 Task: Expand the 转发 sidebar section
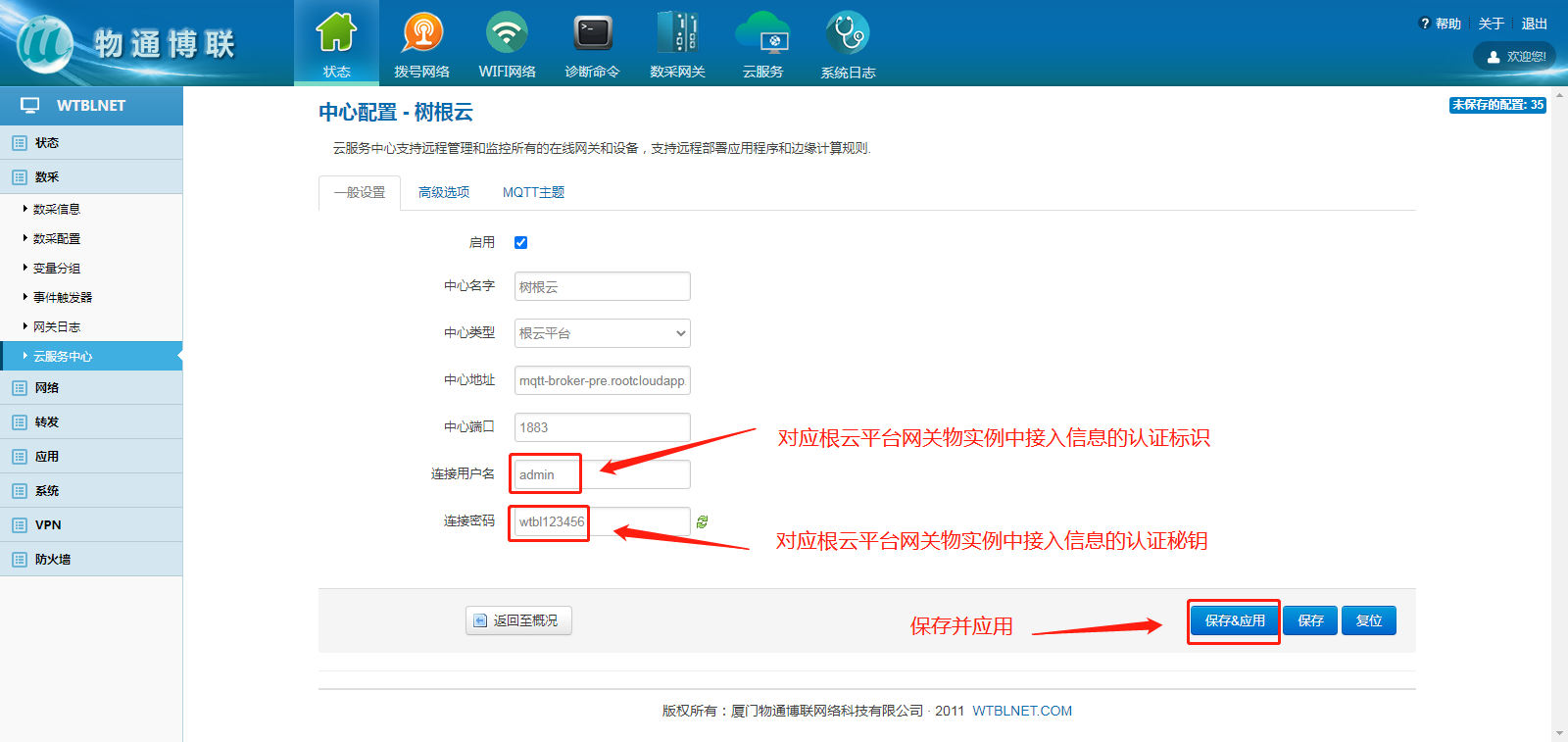point(91,421)
